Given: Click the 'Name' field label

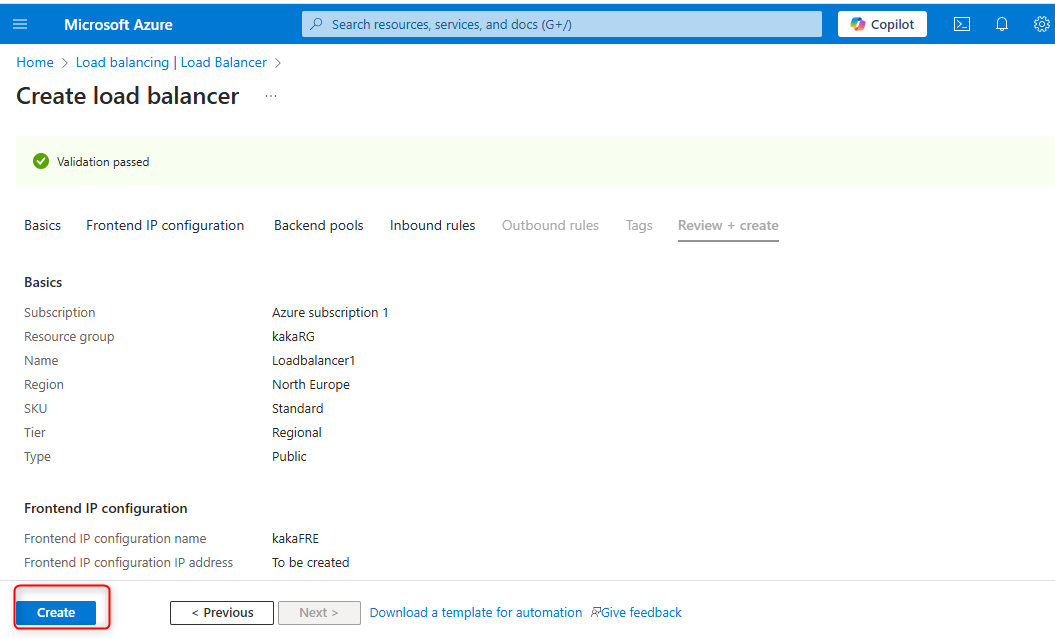Looking at the screenshot, I should click(x=41, y=361).
